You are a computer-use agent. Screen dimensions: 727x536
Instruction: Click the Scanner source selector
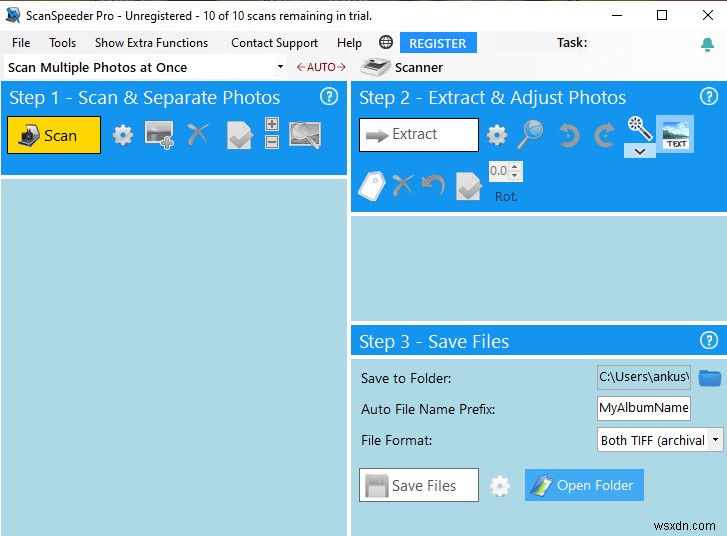(402, 67)
